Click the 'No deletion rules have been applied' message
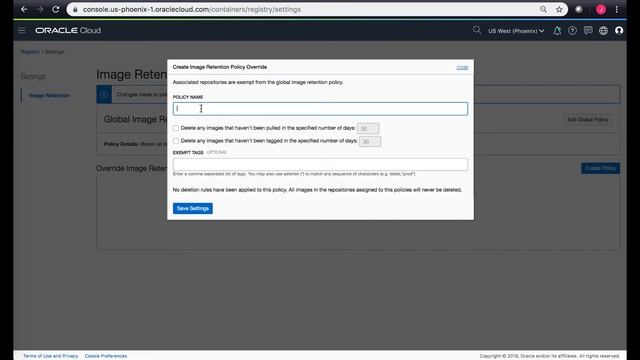 click(x=317, y=190)
